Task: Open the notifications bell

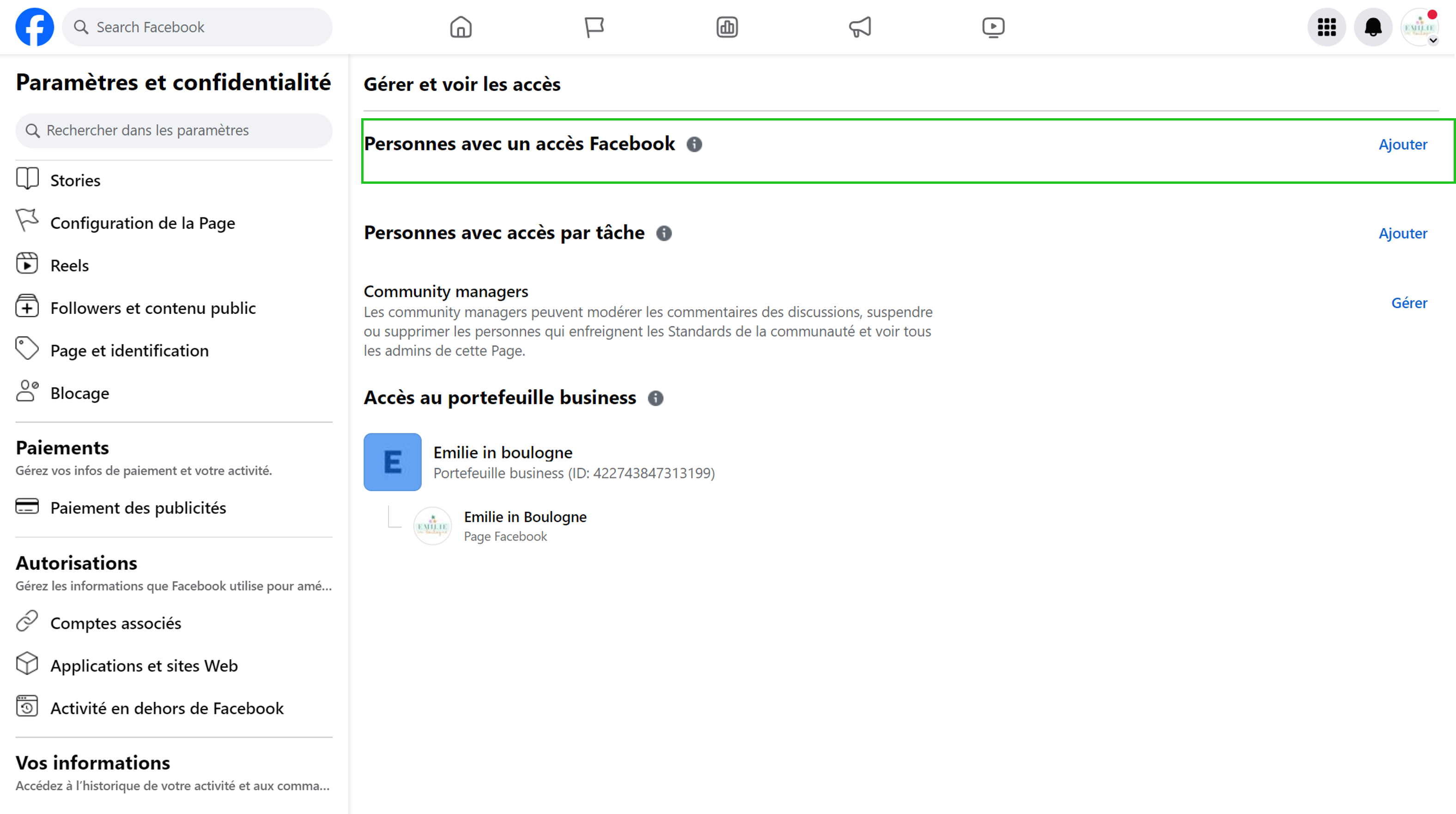Action: pyautogui.click(x=1373, y=27)
